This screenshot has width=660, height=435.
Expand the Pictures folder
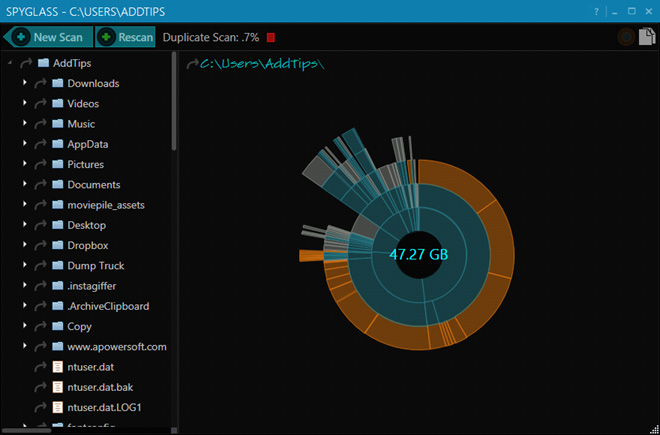25,163
